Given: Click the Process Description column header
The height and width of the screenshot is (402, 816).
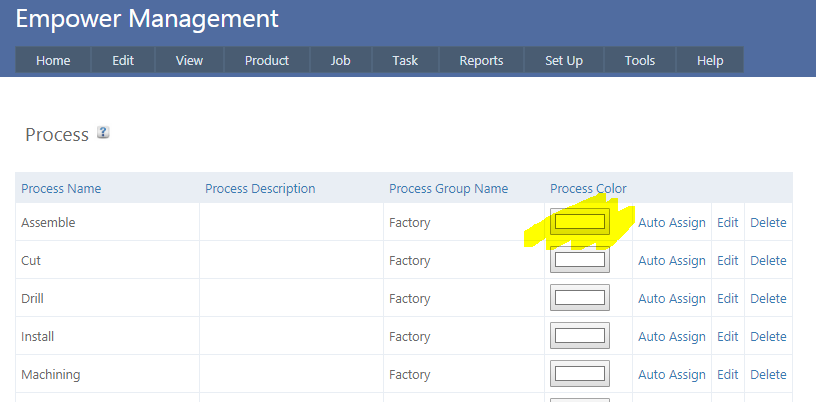Looking at the screenshot, I should coord(260,189).
